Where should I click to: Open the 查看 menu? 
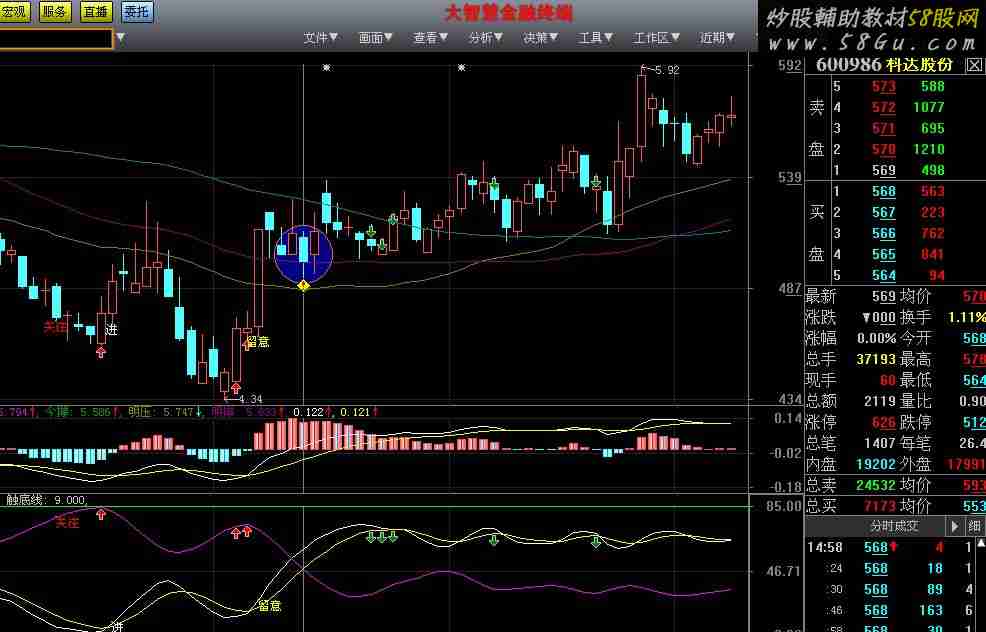(430, 38)
